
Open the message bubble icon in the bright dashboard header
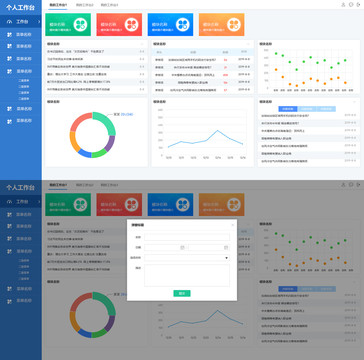click(351, 5)
